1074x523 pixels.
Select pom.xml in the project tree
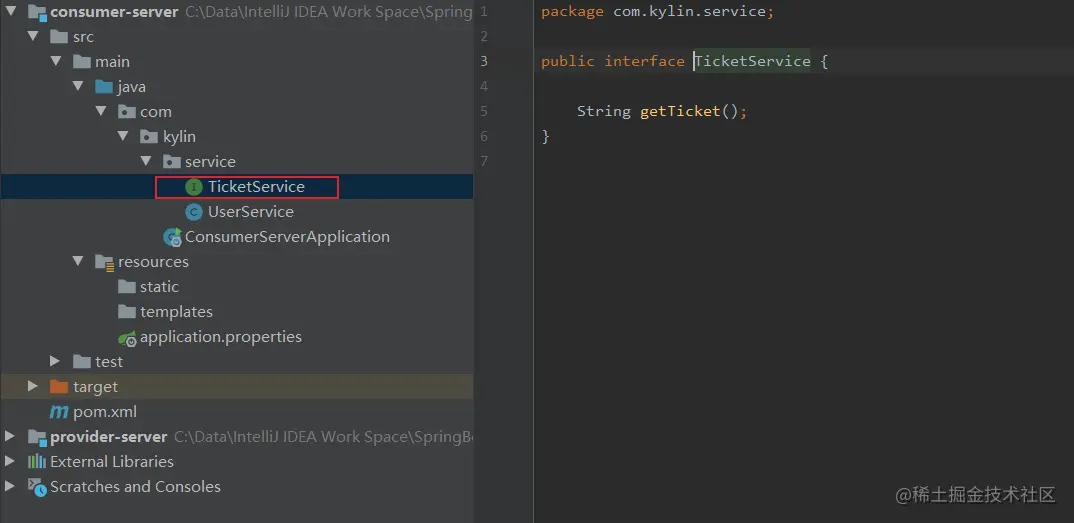pos(105,412)
